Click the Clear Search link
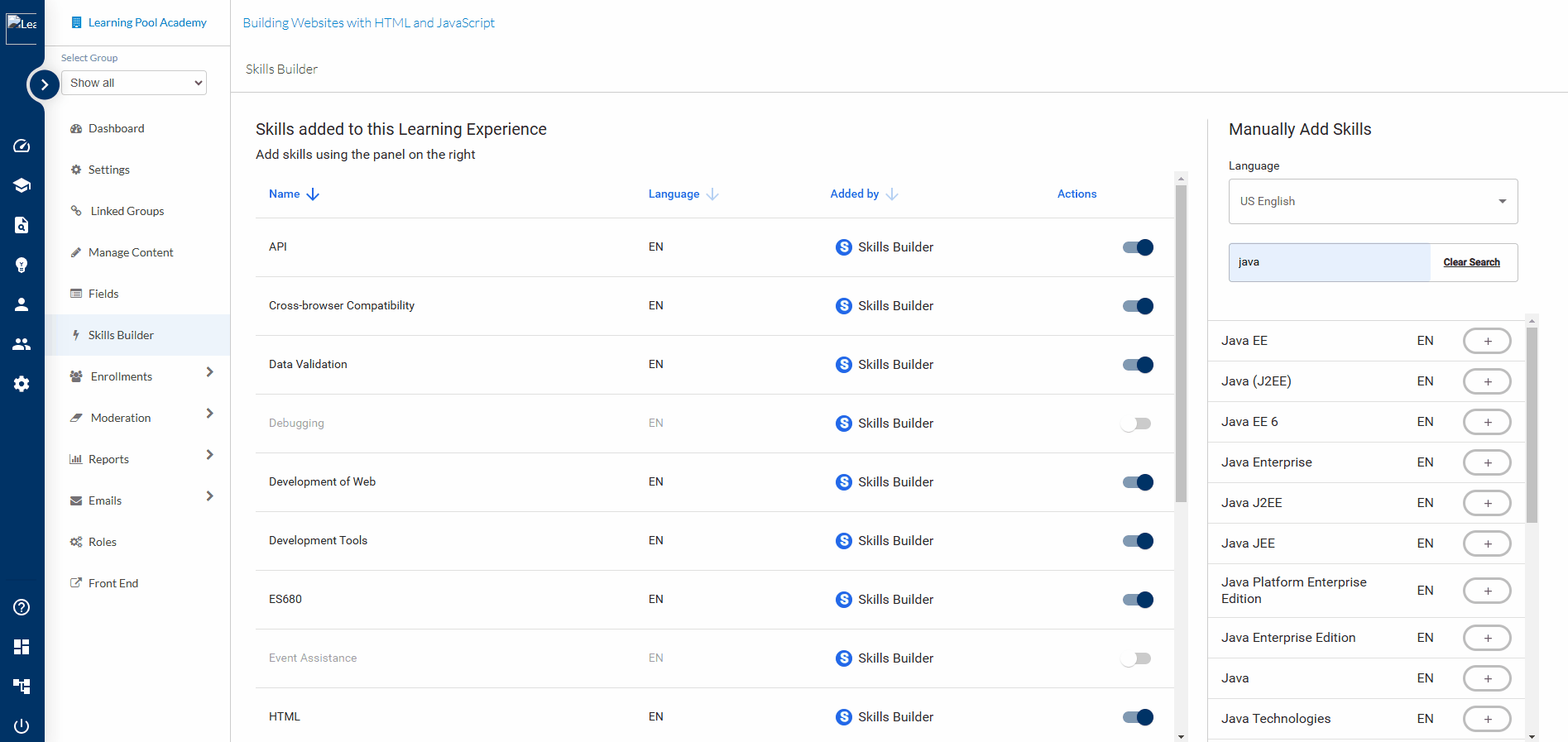 1471,262
